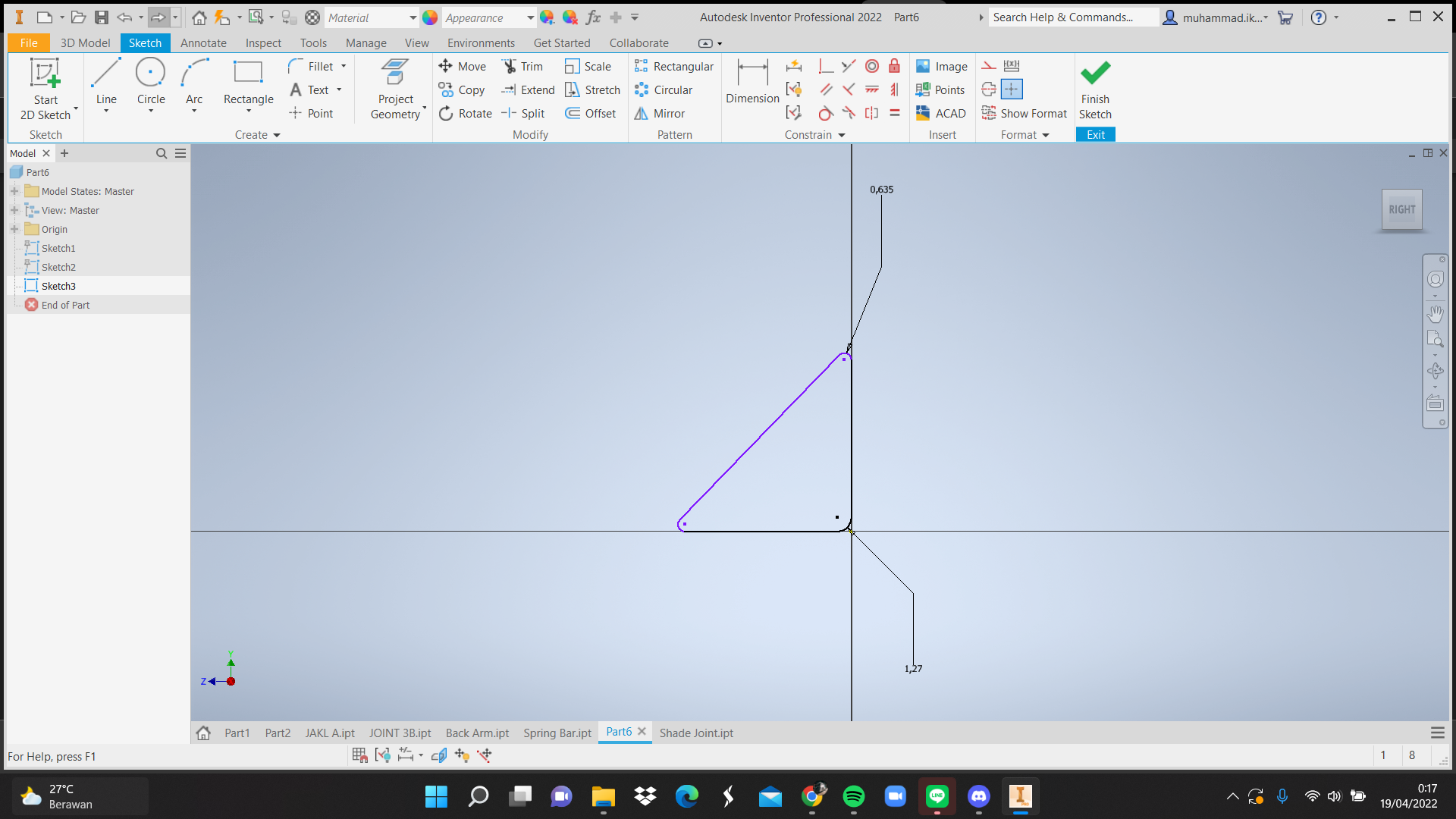Click the Mirror pattern tool

point(660,114)
